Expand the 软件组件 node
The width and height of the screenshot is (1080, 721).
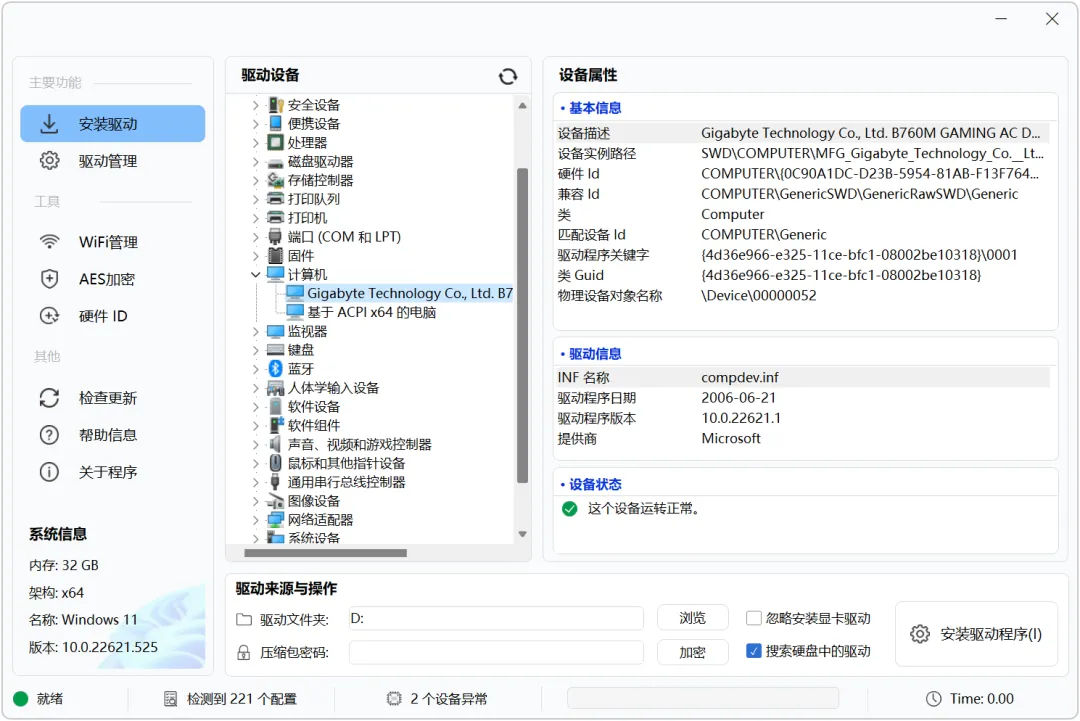tap(256, 425)
